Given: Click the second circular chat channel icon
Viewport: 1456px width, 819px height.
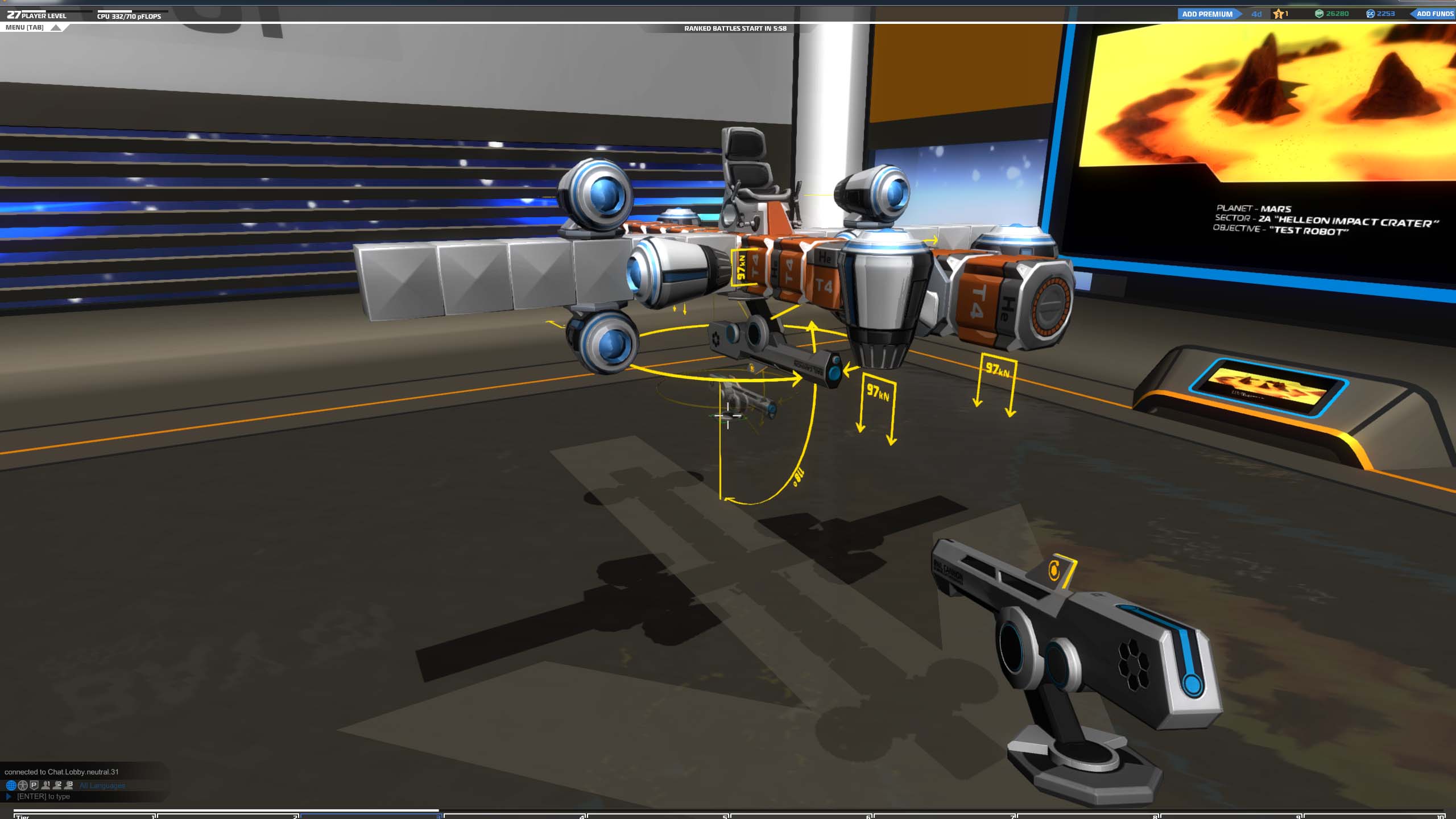Looking at the screenshot, I should (x=22, y=785).
